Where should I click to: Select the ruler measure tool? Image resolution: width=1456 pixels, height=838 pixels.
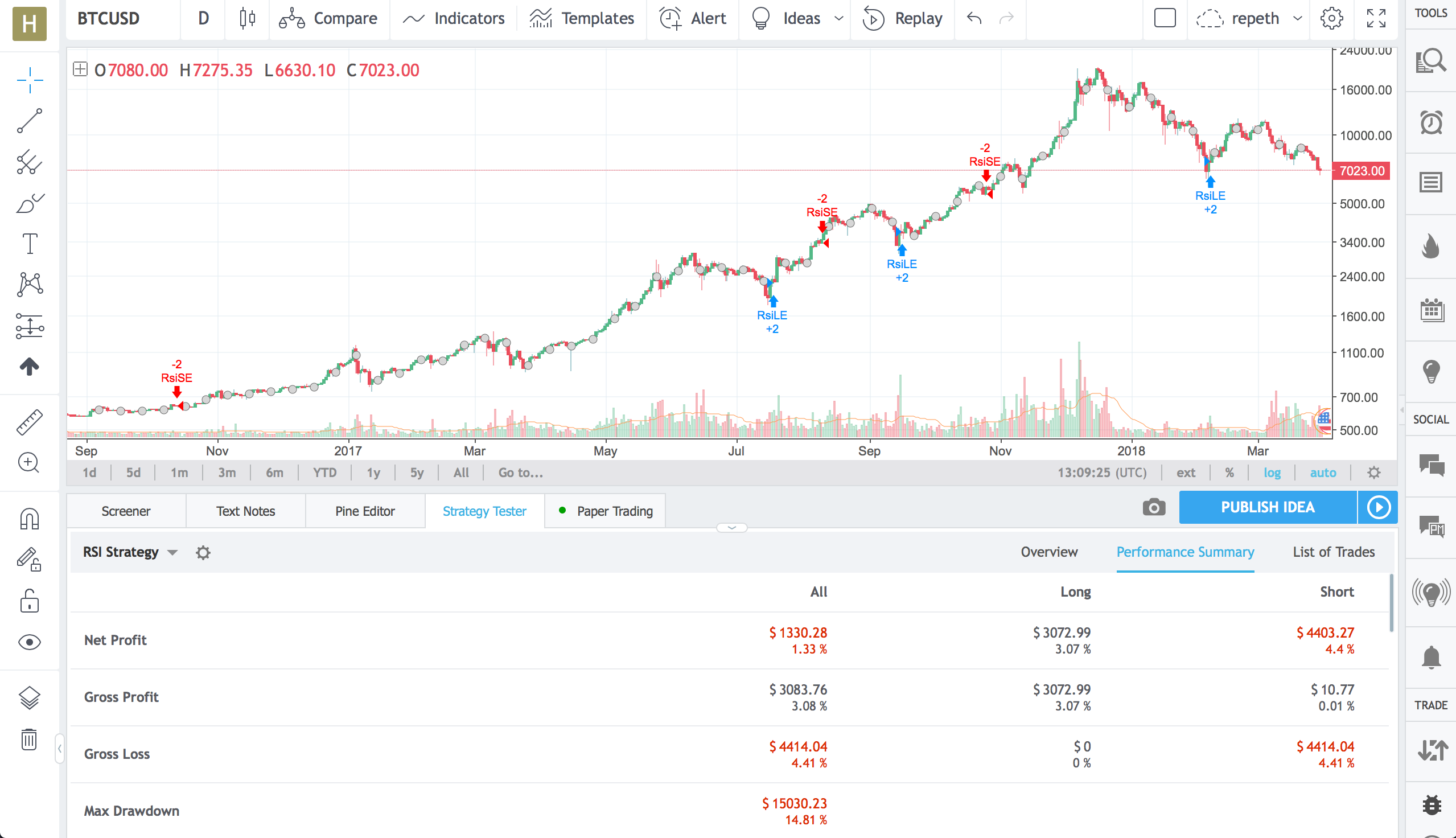click(x=30, y=422)
